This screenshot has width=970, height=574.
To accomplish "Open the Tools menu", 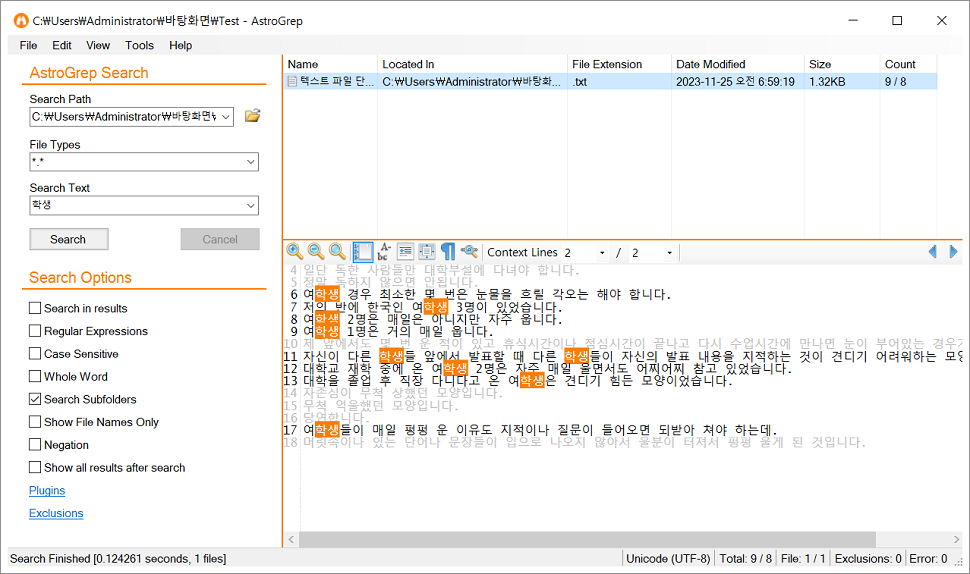I will pyautogui.click(x=139, y=45).
